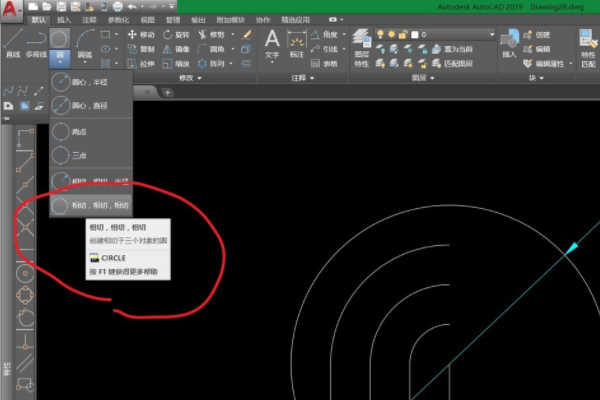Click the Open file folder icon
Screen dimensions: 600x400
(x=47, y=7)
